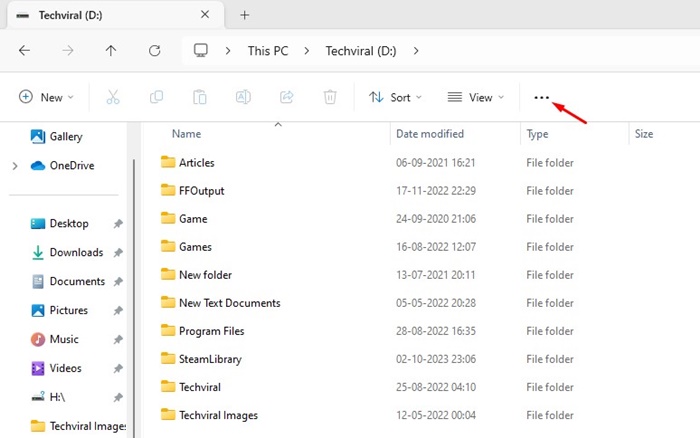Open the Sort dropdown menu

[x=395, y=97]
